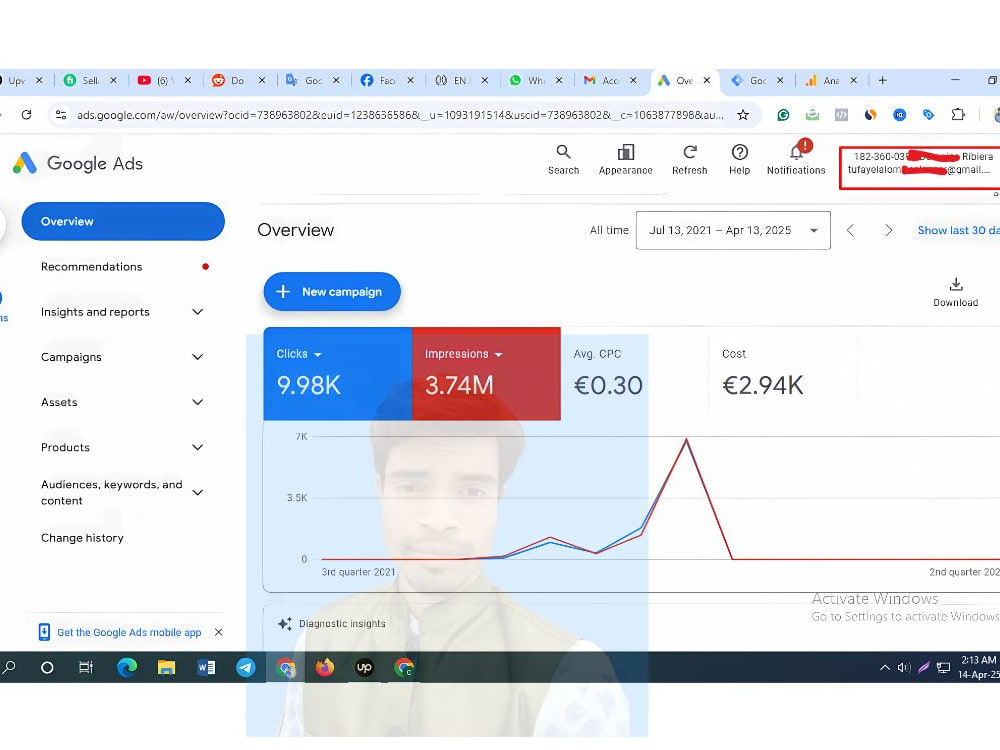The height and width of the screenshot is (750, 1000).
Task: Expand the Campaigns section
Action: click(x=198, y=357)
